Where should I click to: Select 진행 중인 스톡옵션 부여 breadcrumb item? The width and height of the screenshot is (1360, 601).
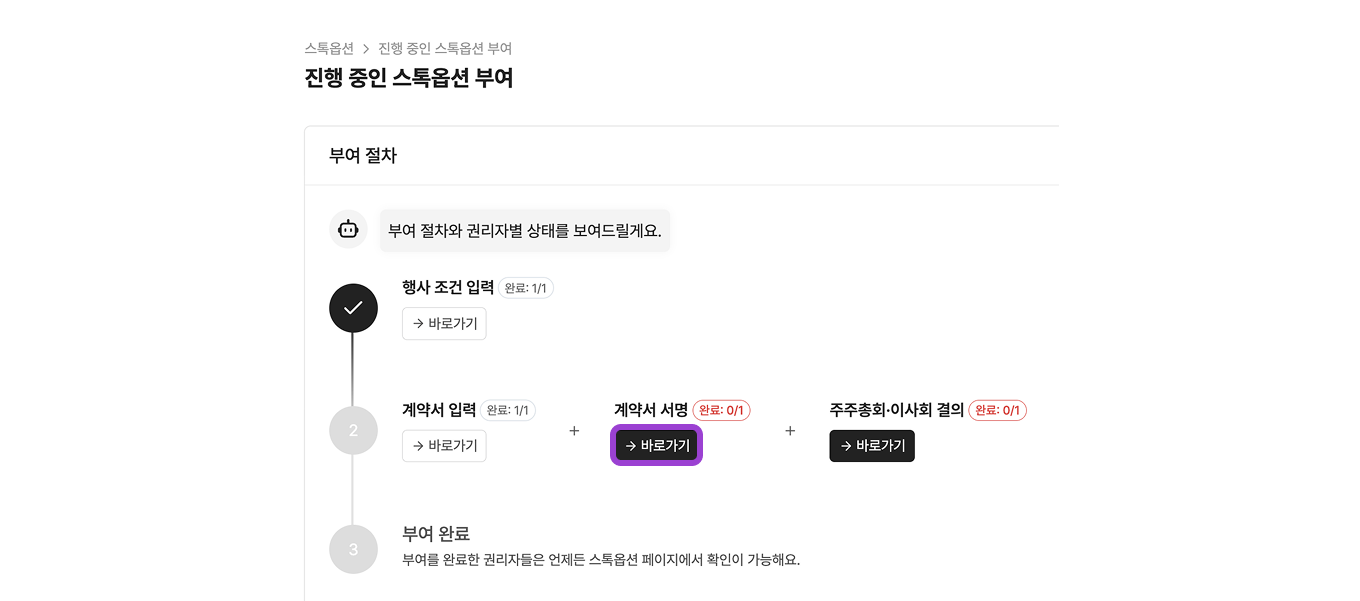click(443, 48)
